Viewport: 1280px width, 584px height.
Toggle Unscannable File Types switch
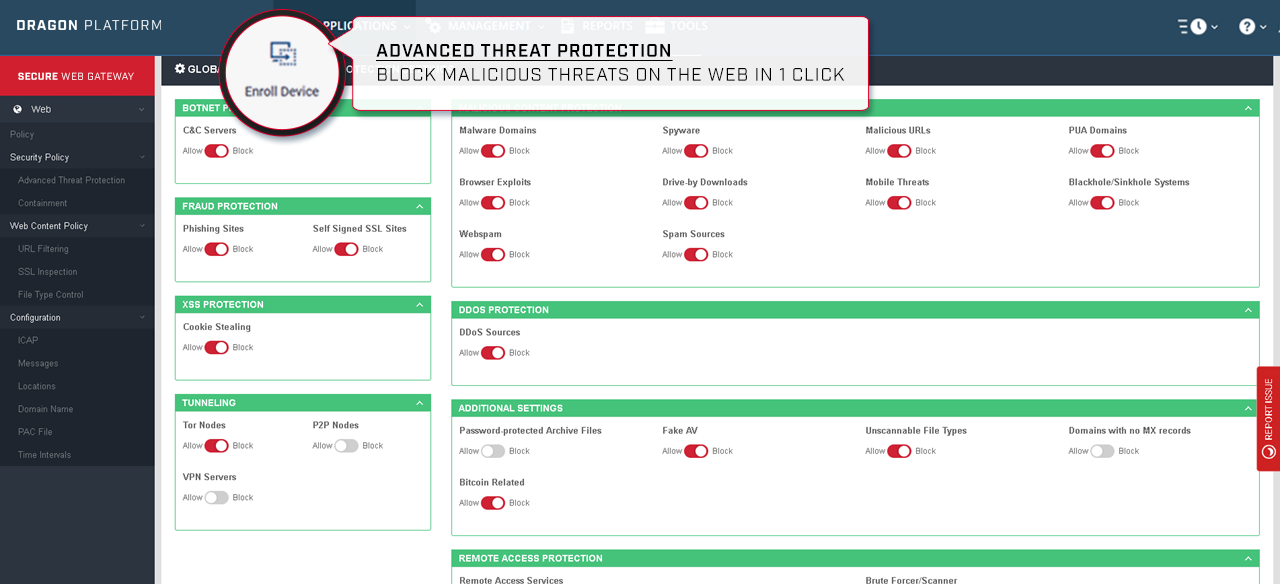click(899, 451)
